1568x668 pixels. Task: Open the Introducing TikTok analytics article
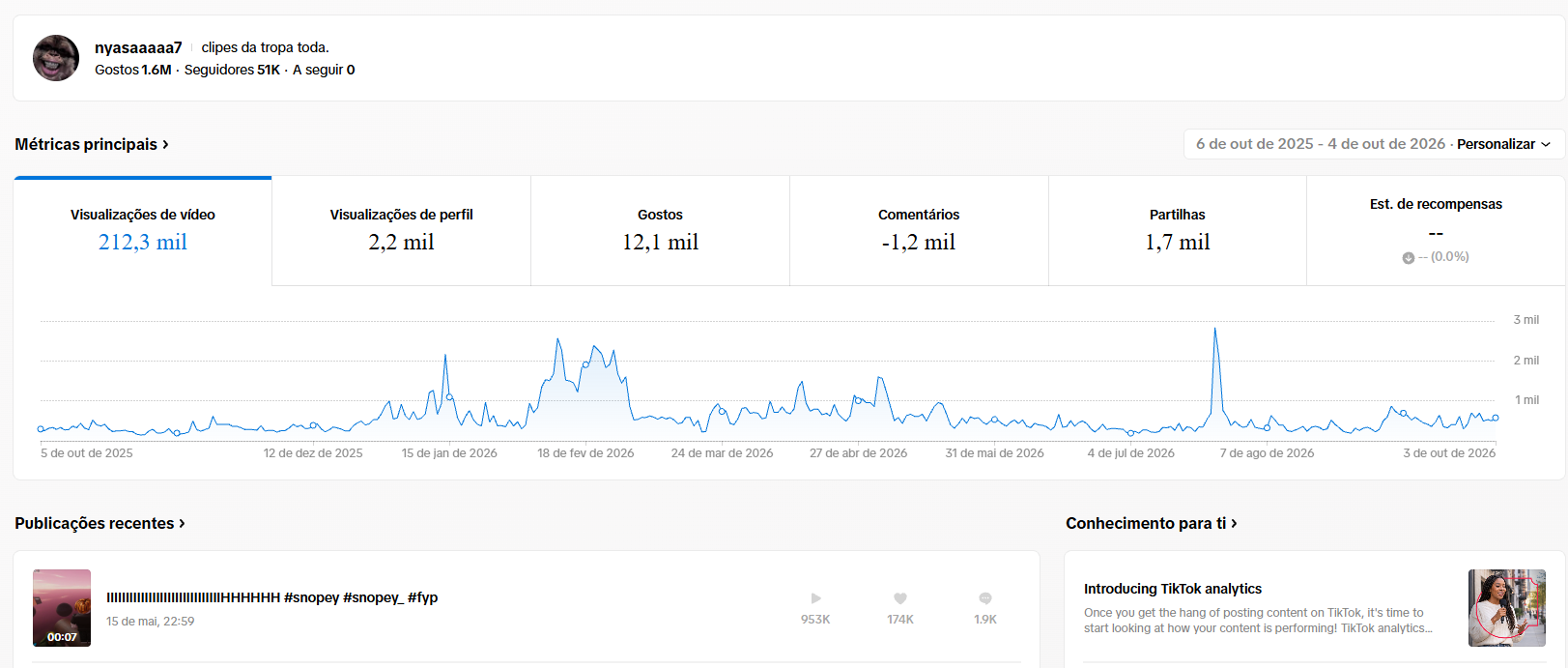coord(1173,589)
